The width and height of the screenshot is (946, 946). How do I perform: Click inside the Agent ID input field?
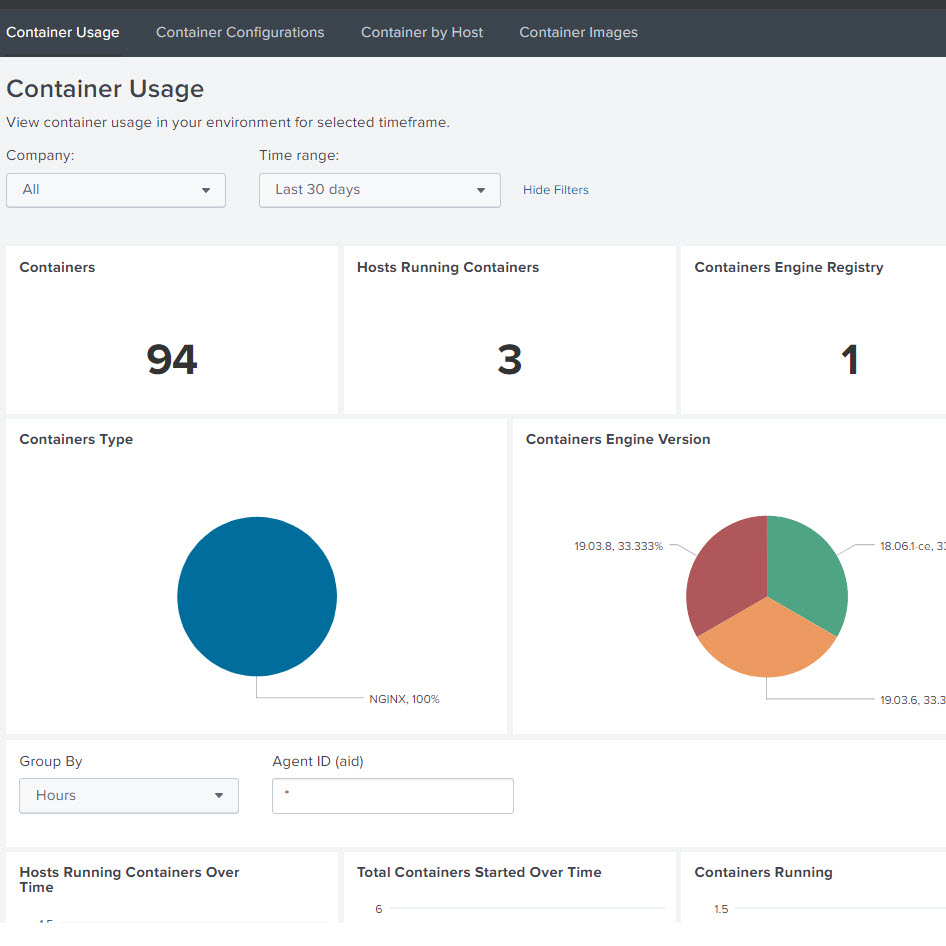(x=392, y=796)
